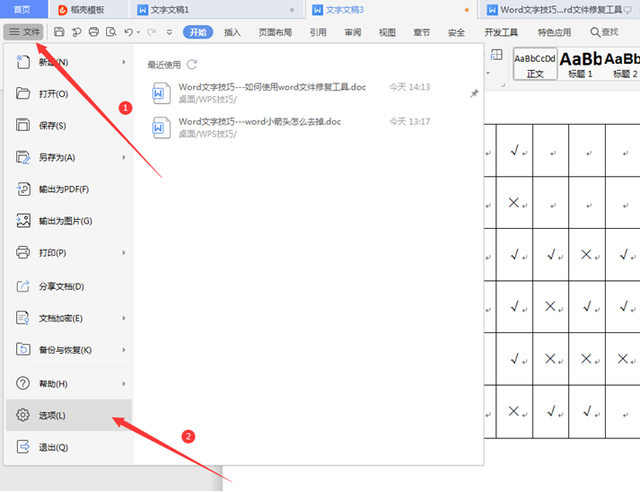Click the print icon in quick toolbar
640x492 pixels.
[x=94, y=32]
